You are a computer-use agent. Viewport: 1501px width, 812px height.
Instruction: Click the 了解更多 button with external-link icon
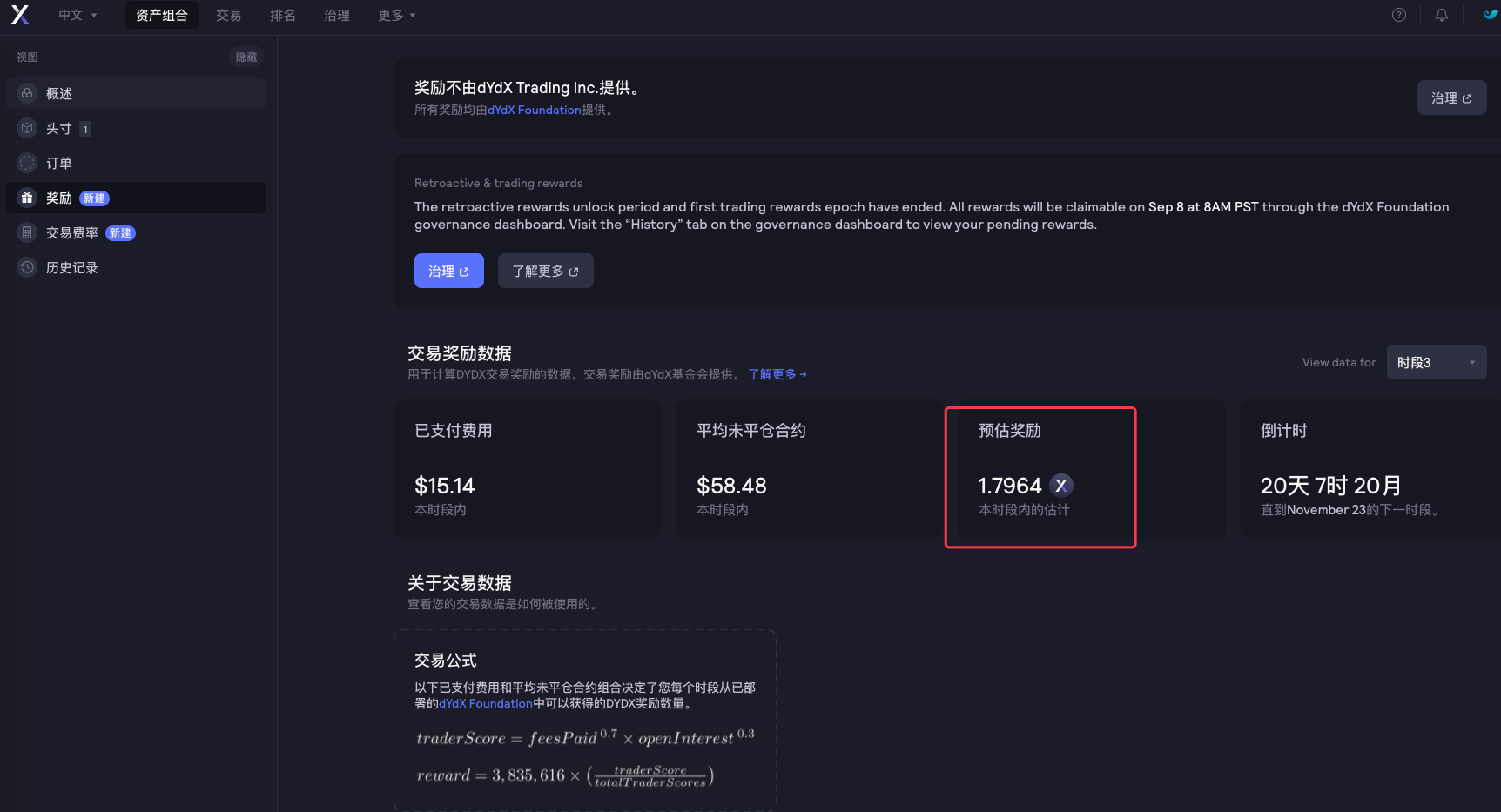coord(545,271)
